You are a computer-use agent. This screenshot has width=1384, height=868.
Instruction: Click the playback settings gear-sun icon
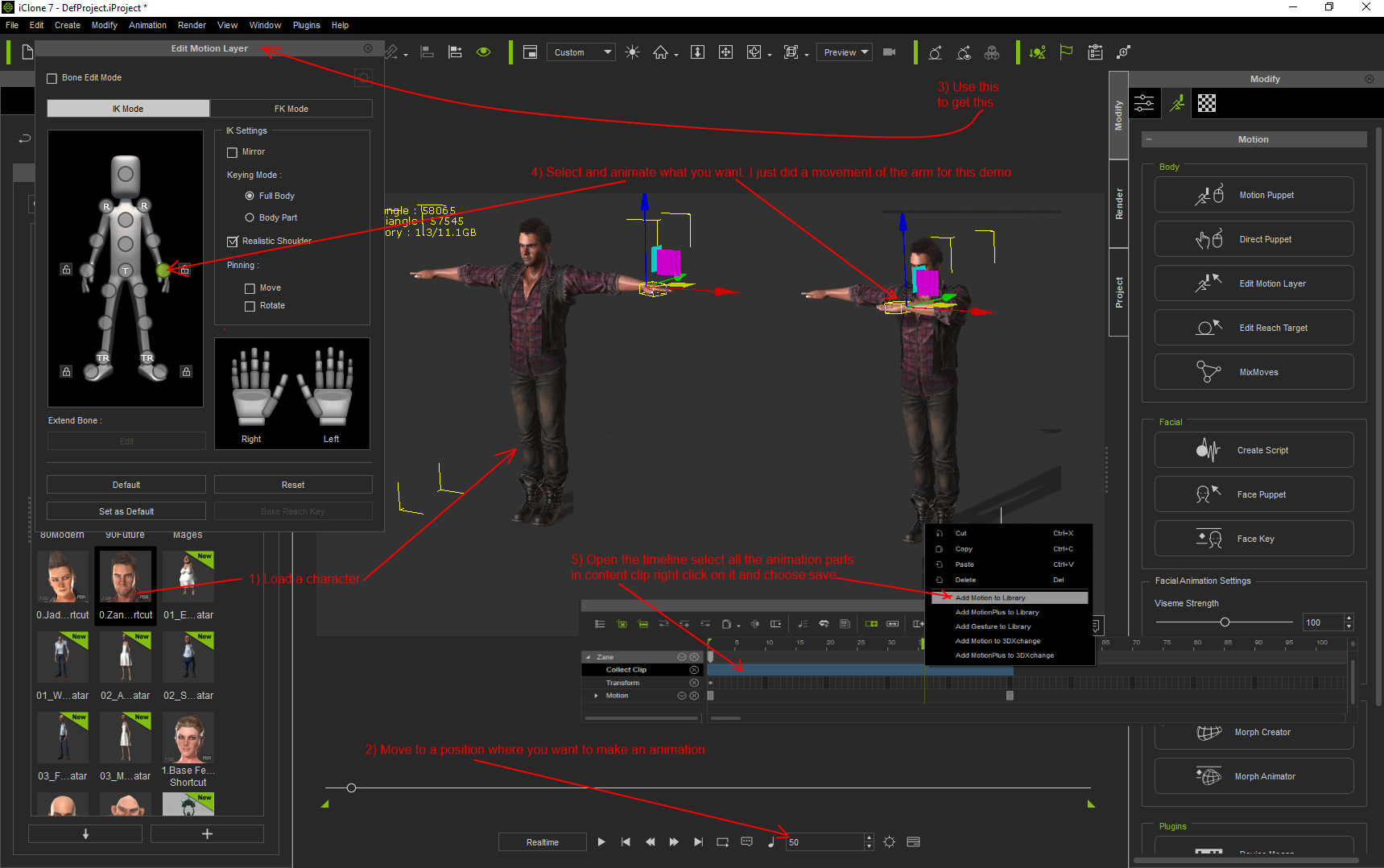889,842
